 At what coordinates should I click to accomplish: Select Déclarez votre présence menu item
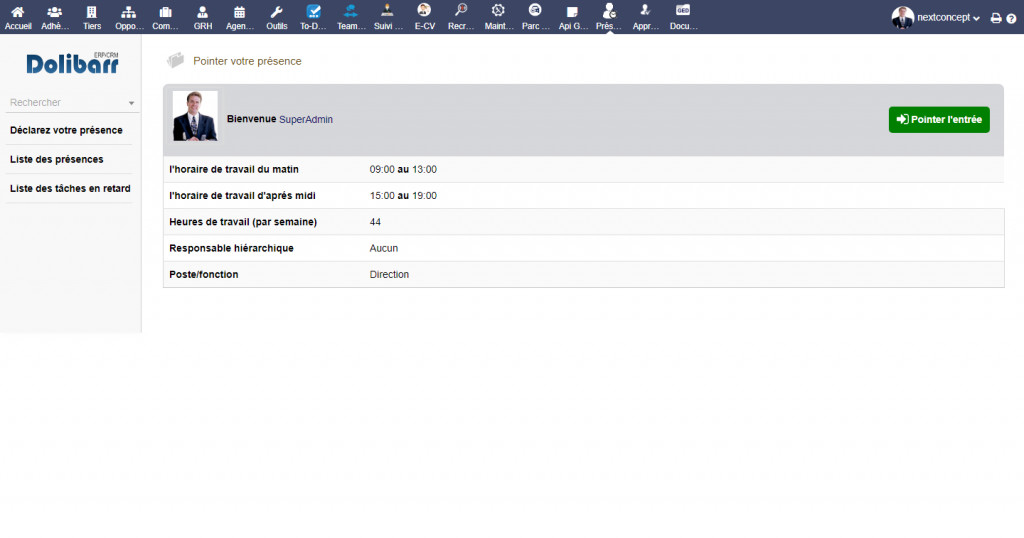(66, 130)
